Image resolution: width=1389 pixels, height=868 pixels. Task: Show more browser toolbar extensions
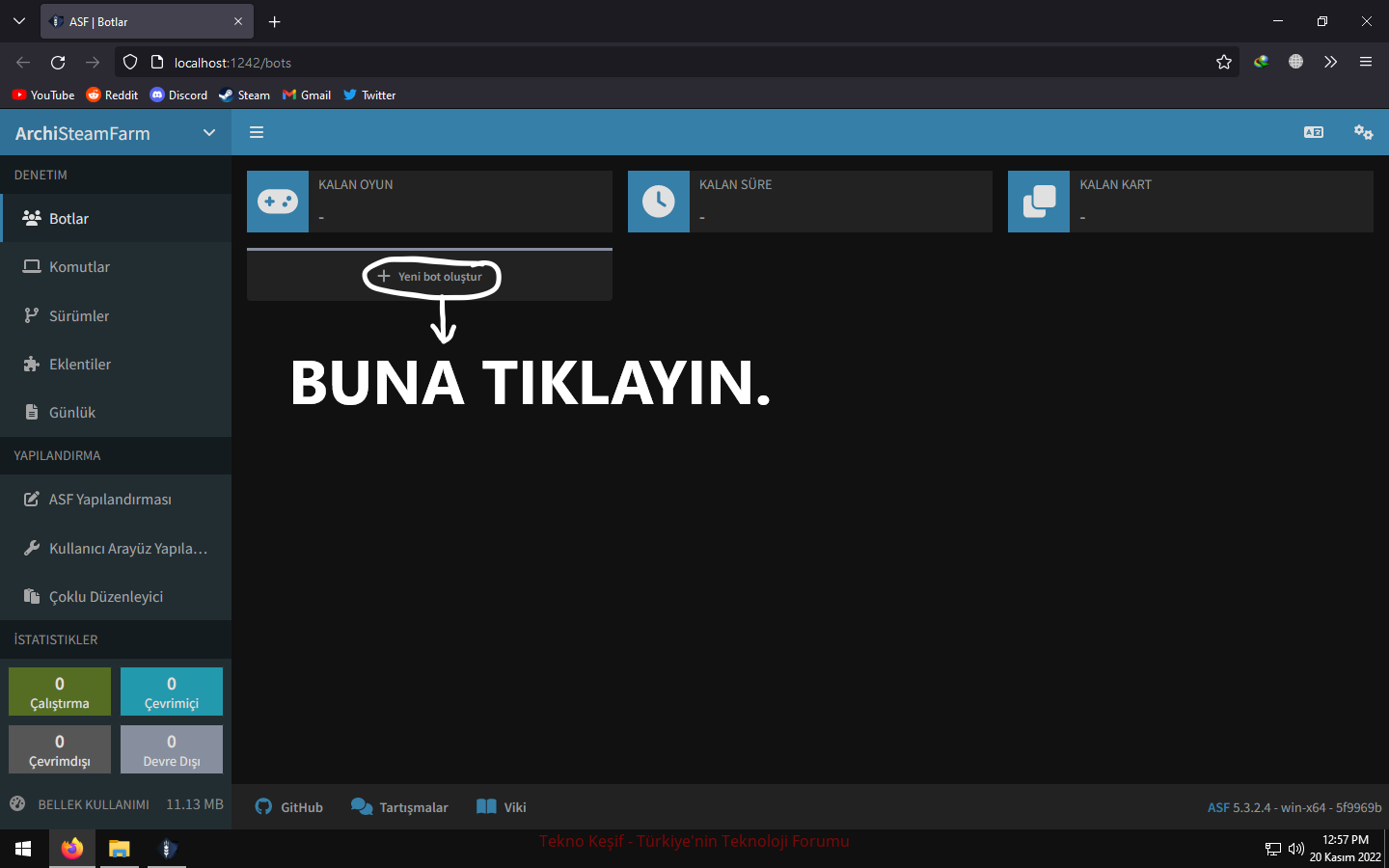tap(1331, 63)
